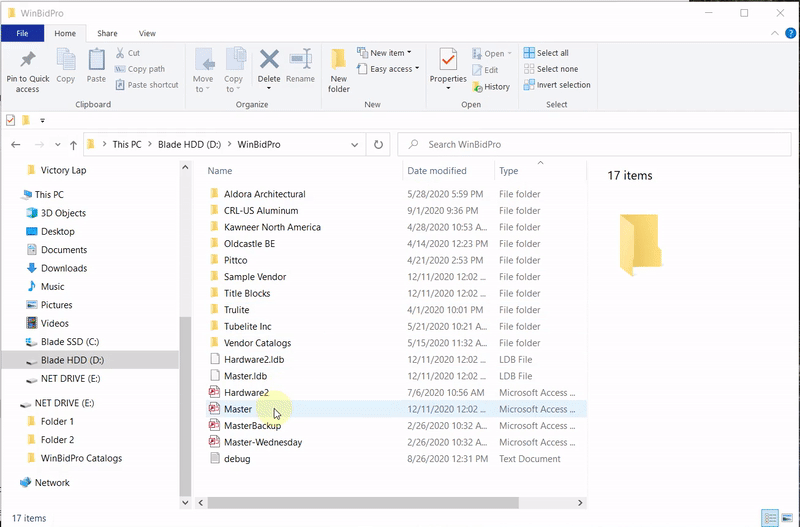This screenshot has height=527, width=800.
Task: Click the Cut scissors icon
Action: click(120, 53)
